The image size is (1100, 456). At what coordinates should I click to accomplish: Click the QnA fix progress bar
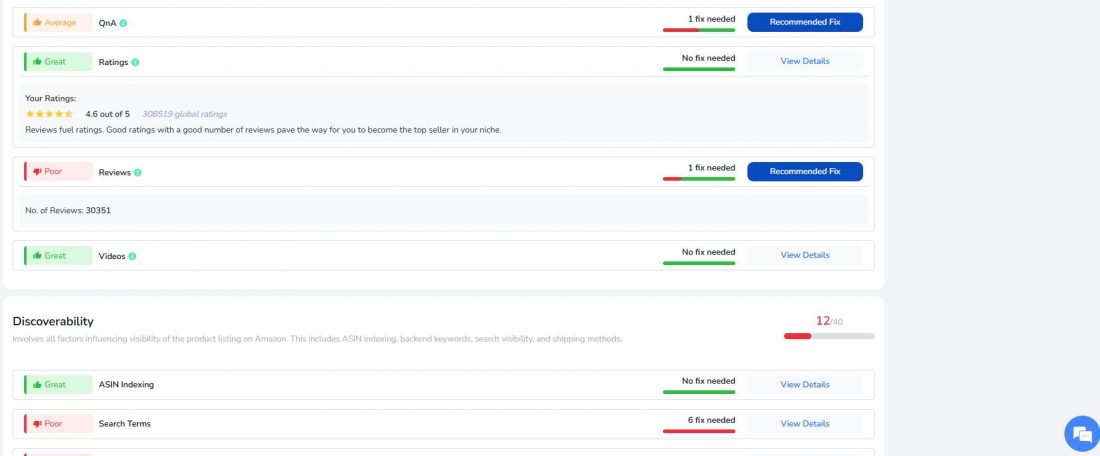[x=699, y=30]
